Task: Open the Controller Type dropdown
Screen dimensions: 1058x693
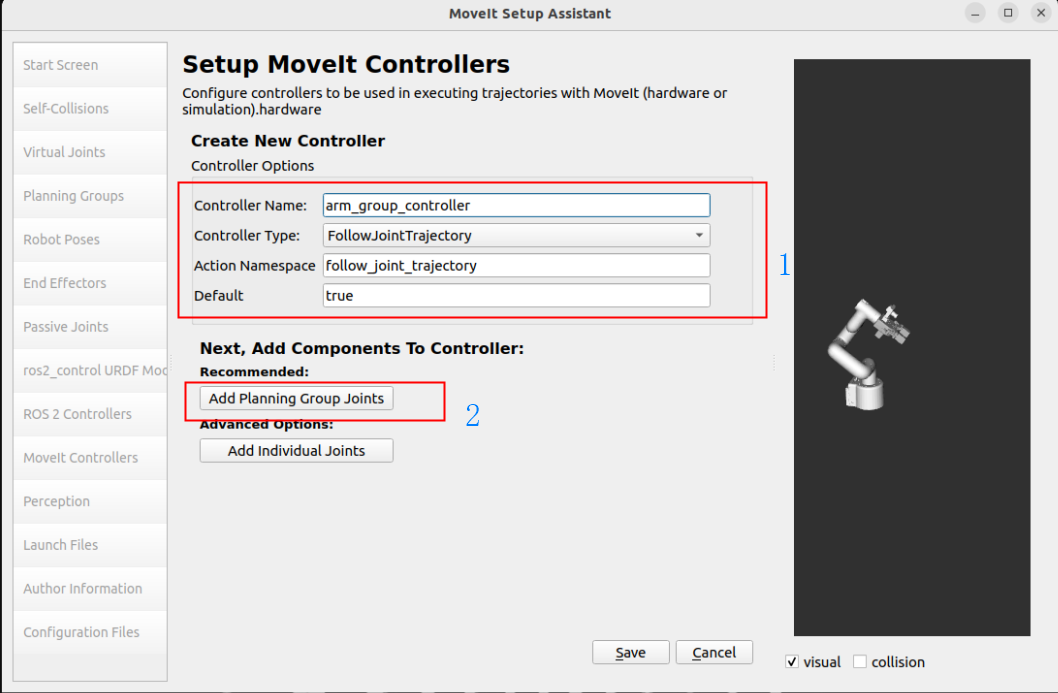Action: click(x=516, y=235)
